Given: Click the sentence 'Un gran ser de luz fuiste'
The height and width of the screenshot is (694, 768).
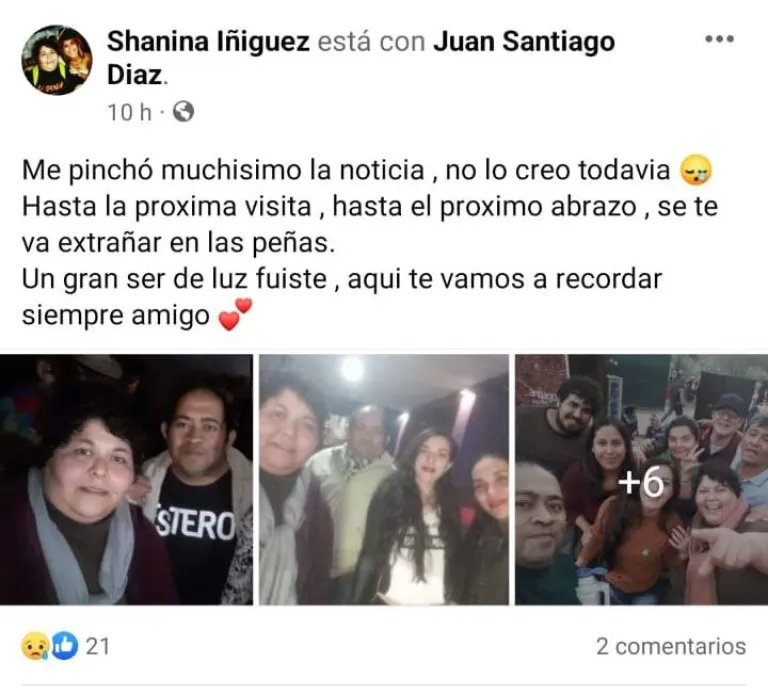Looking at the screenshot, I should 174,279.
